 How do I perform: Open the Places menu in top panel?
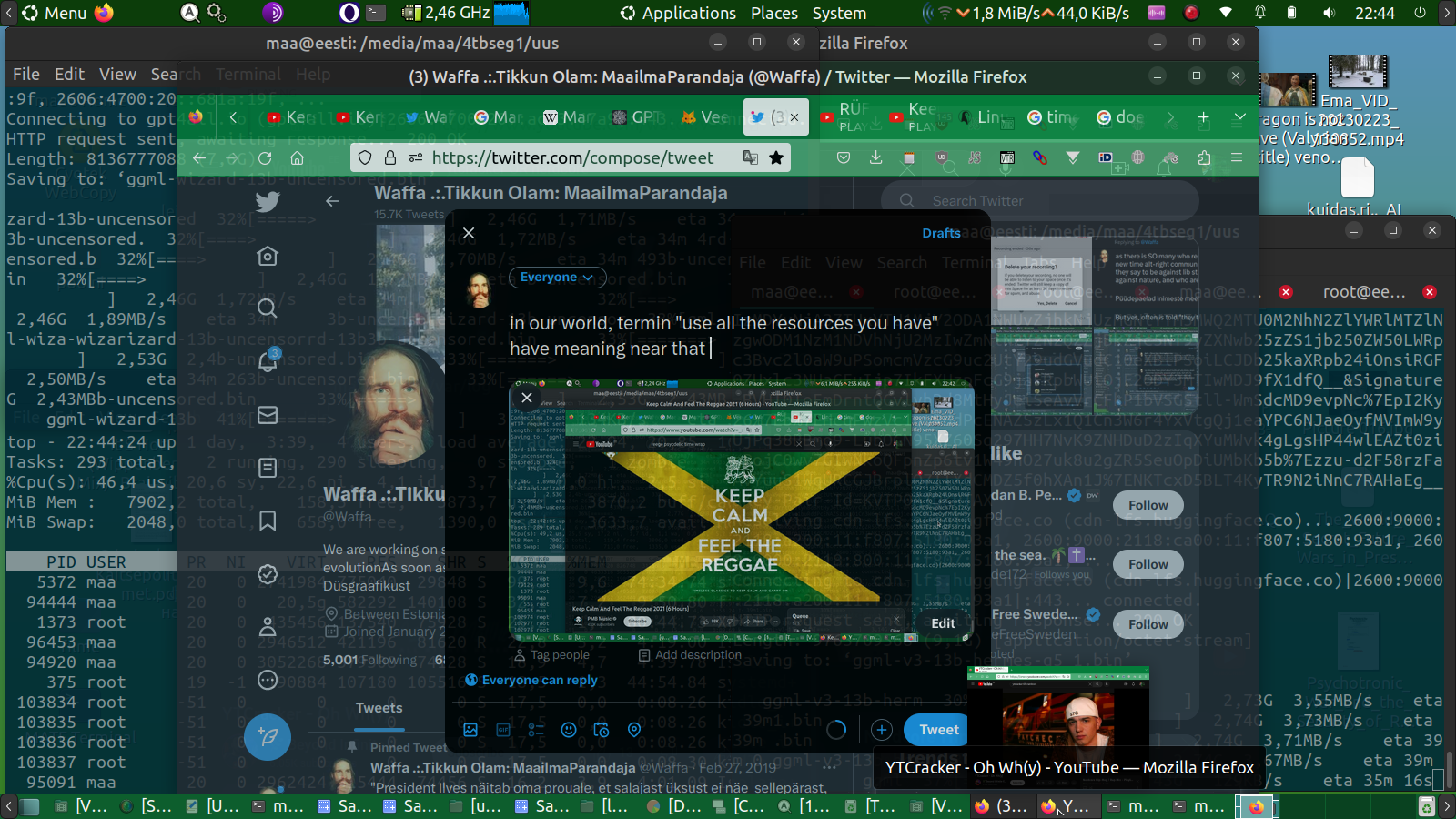click(x=774, y=14)
